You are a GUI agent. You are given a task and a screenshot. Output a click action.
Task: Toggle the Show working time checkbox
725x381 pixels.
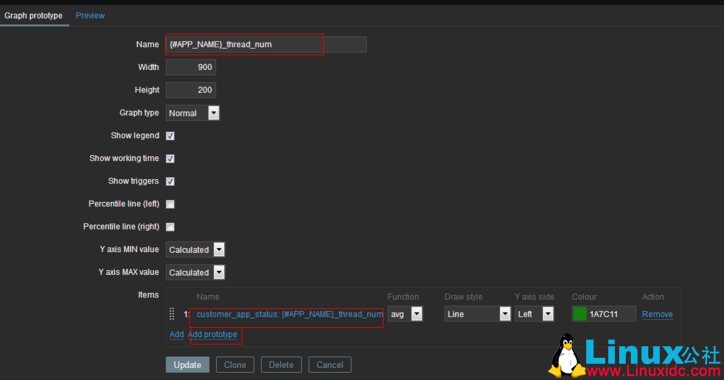tap(170, 158)
